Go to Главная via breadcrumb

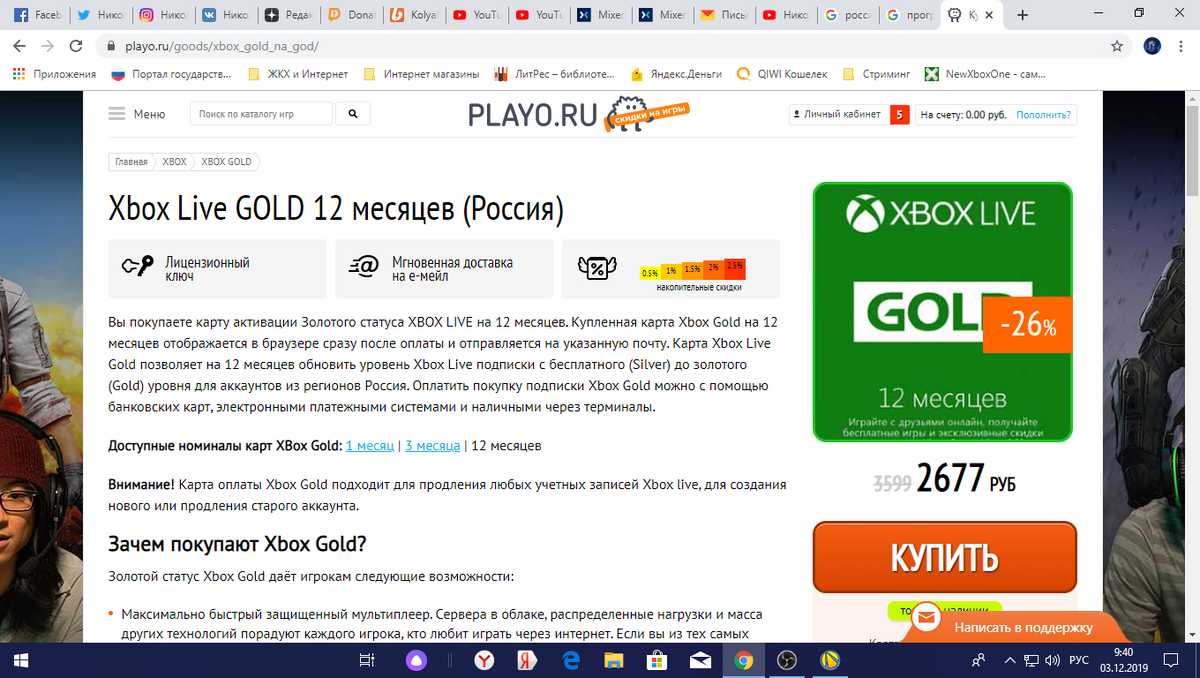point(131,161)
